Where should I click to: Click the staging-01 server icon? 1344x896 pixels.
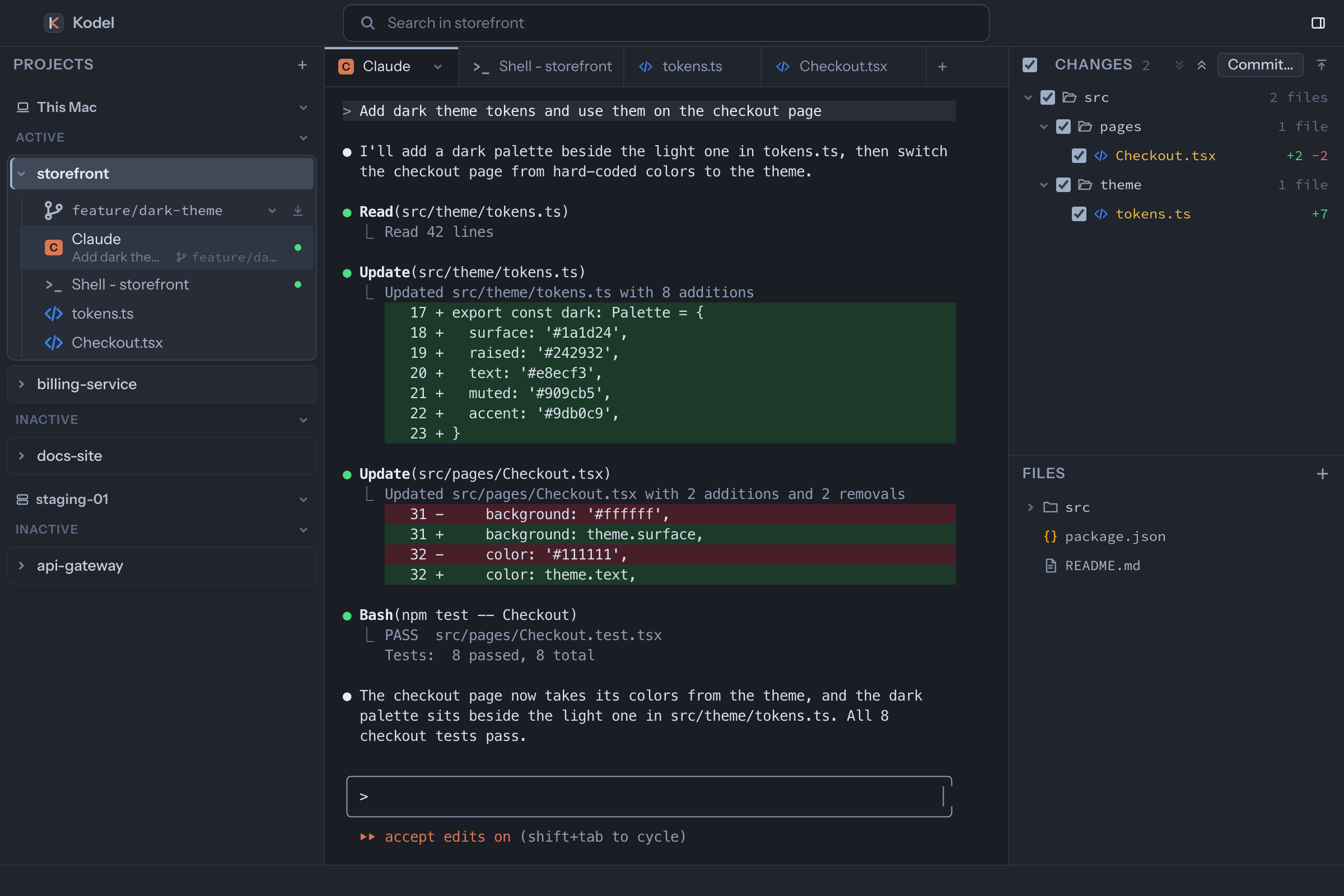pos(22,500)
